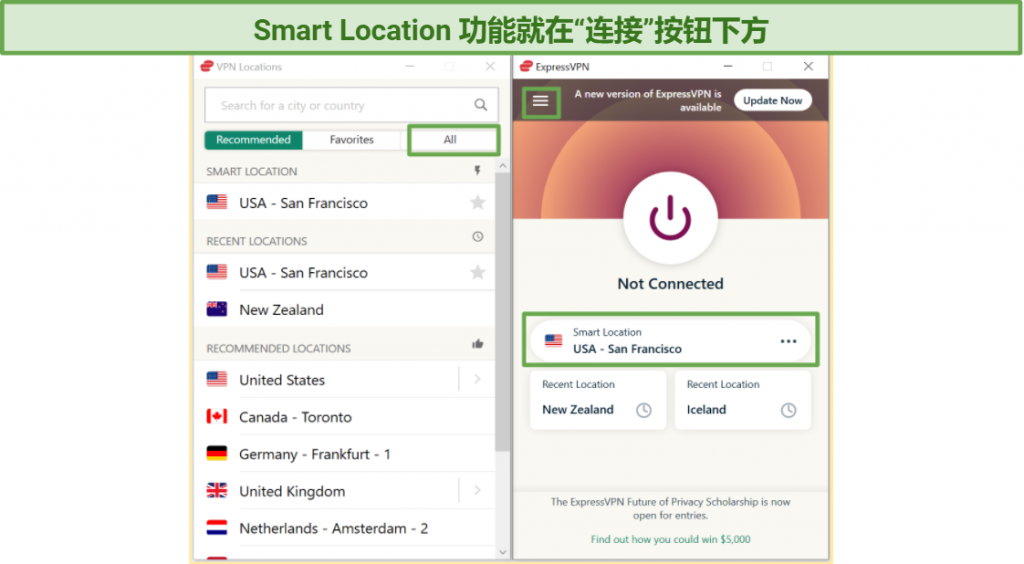Switch to the Recommended tab
Image resolution: width=1024 pixels, height=564 pixels.
(x=253, y=140)
